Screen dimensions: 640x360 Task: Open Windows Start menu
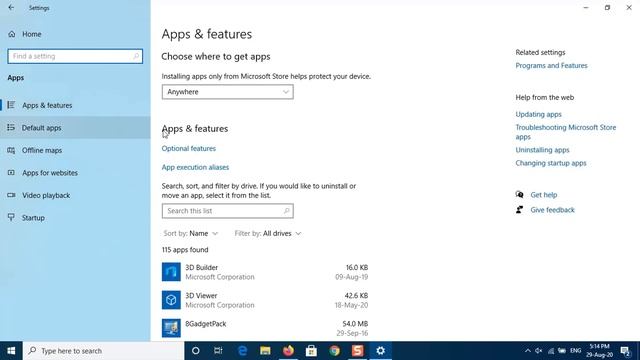11,351
